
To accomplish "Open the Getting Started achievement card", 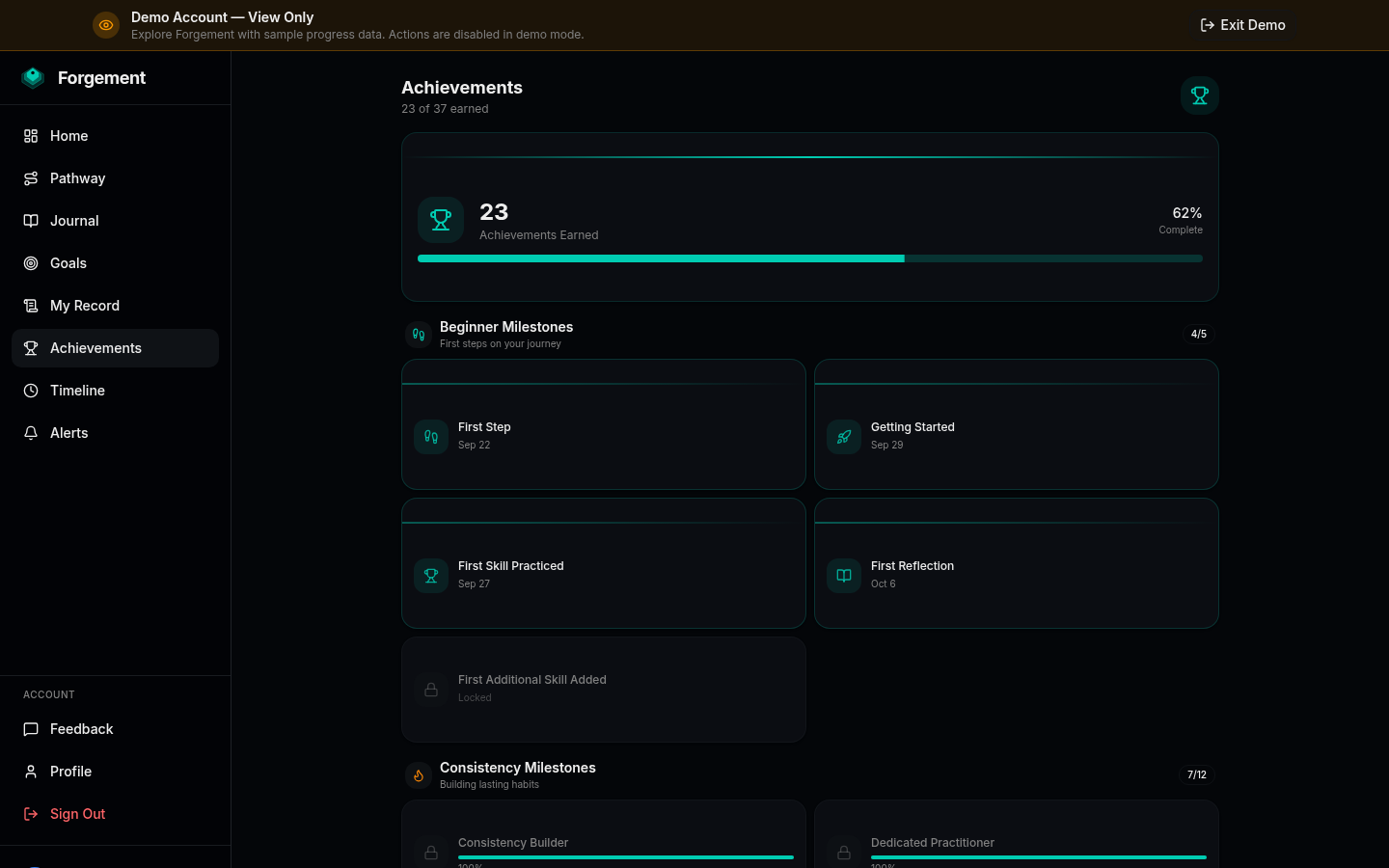I will (x=1017, y=424).
